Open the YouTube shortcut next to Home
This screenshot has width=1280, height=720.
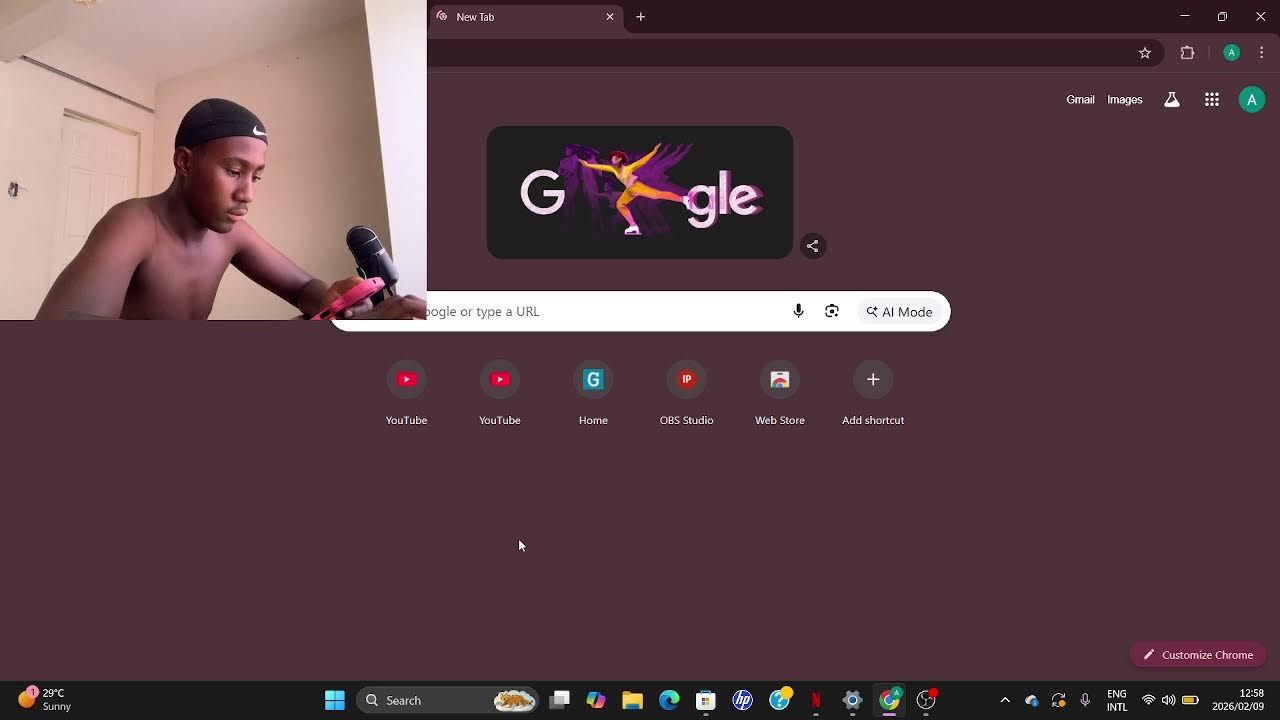coord(500,392)
